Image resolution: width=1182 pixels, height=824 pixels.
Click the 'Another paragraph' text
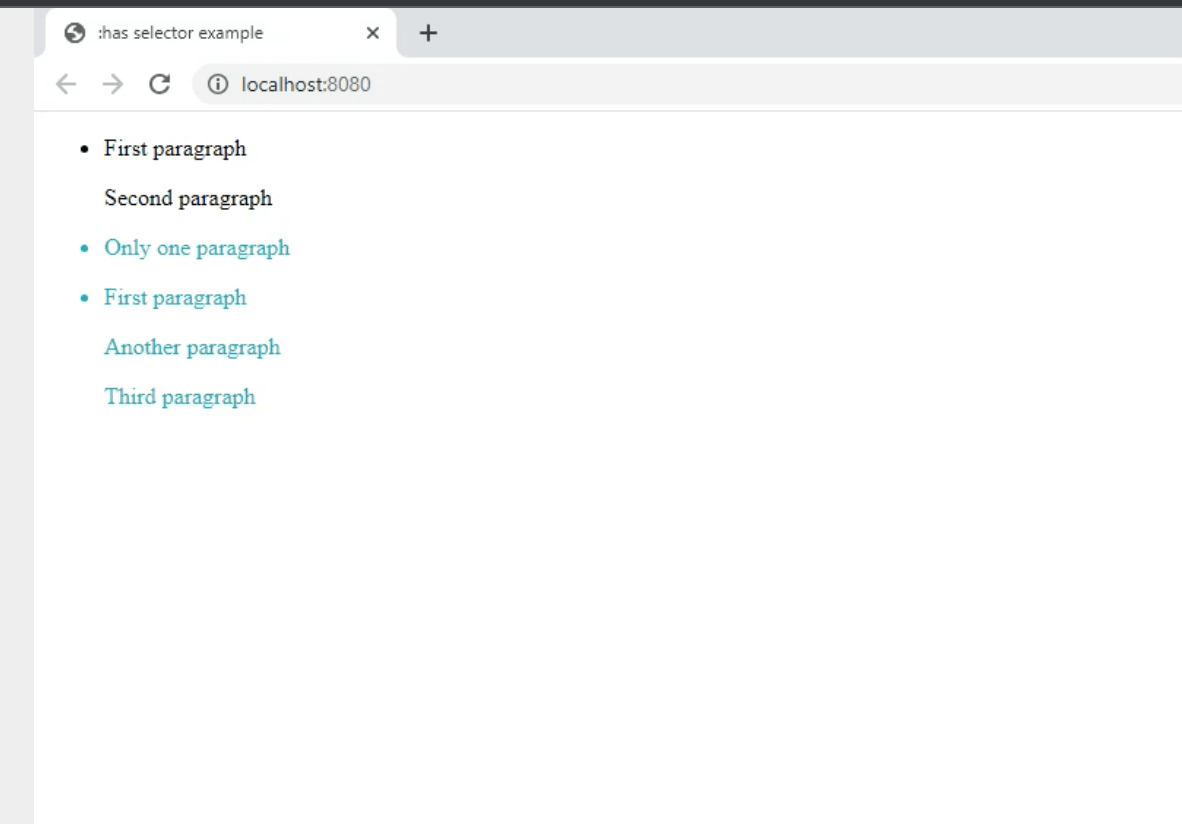192,348
